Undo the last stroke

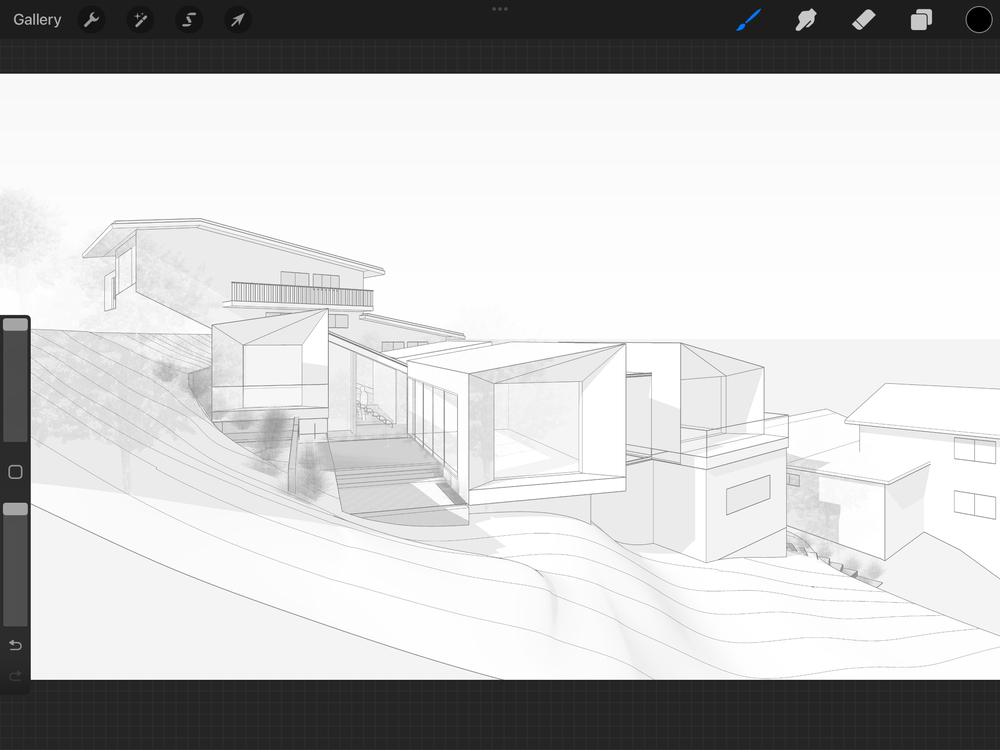click(15, 645)
